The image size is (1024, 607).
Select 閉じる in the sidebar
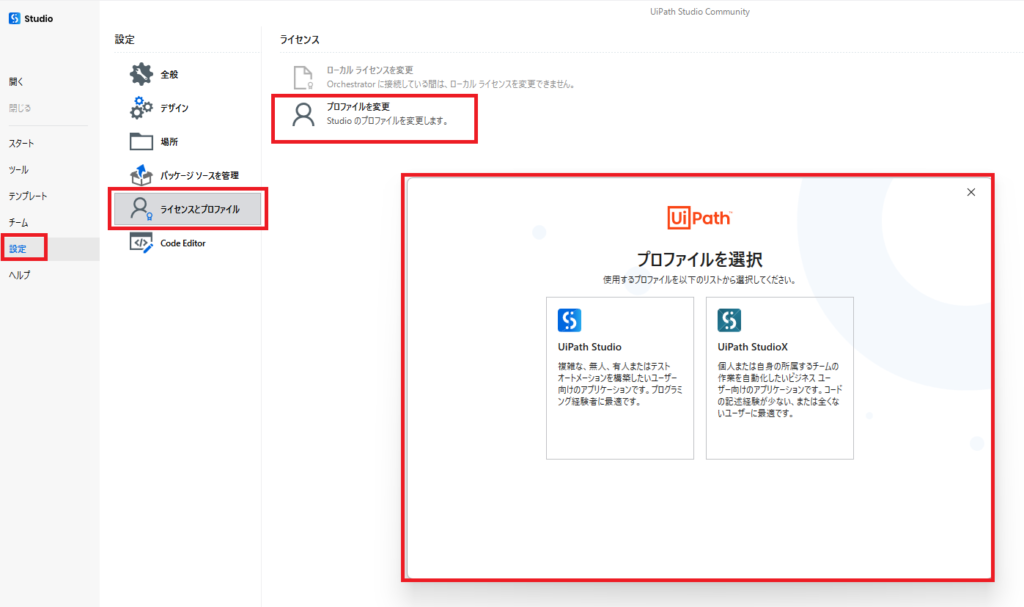(20, 108)
